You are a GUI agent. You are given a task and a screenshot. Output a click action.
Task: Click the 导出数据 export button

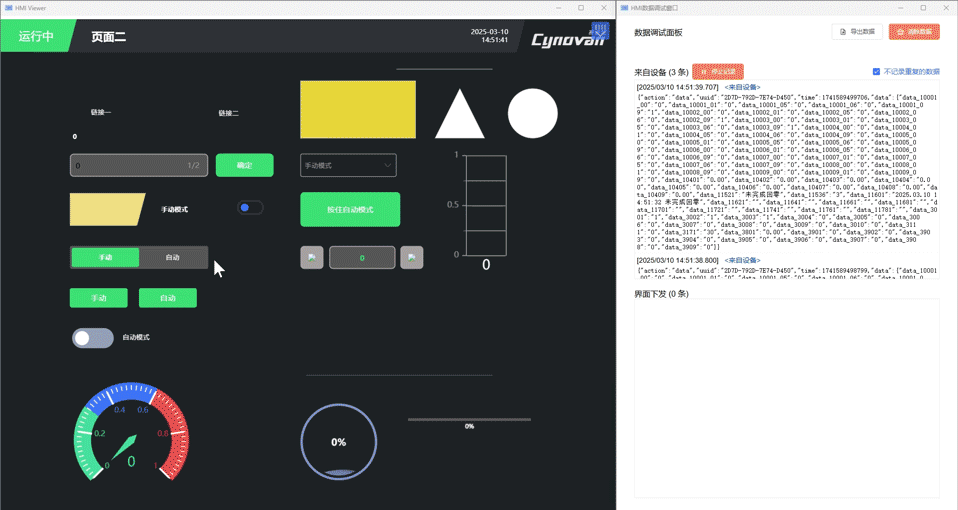click(857, 32)
